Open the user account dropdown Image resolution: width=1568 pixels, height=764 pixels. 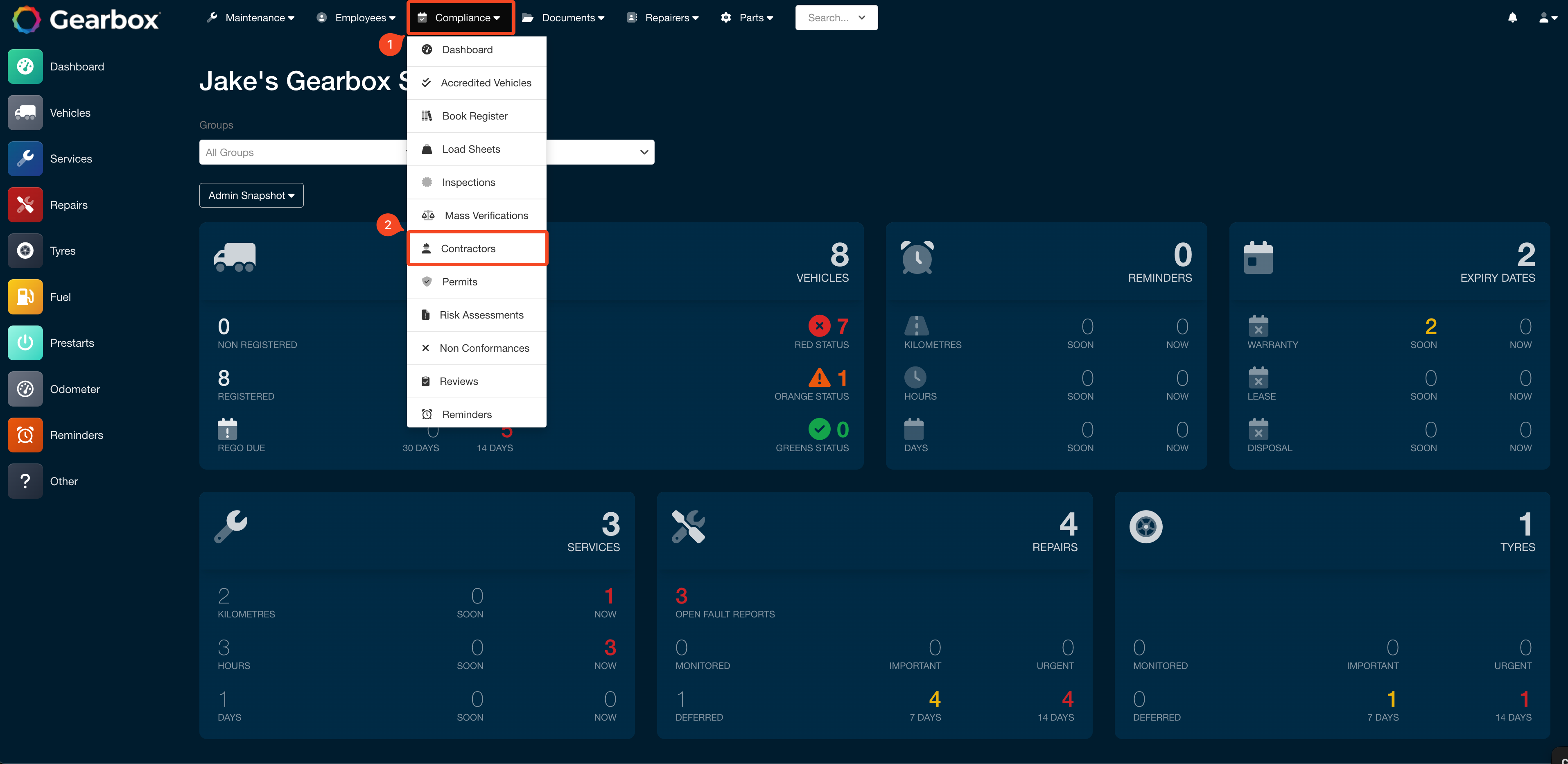pos(1547,18)
